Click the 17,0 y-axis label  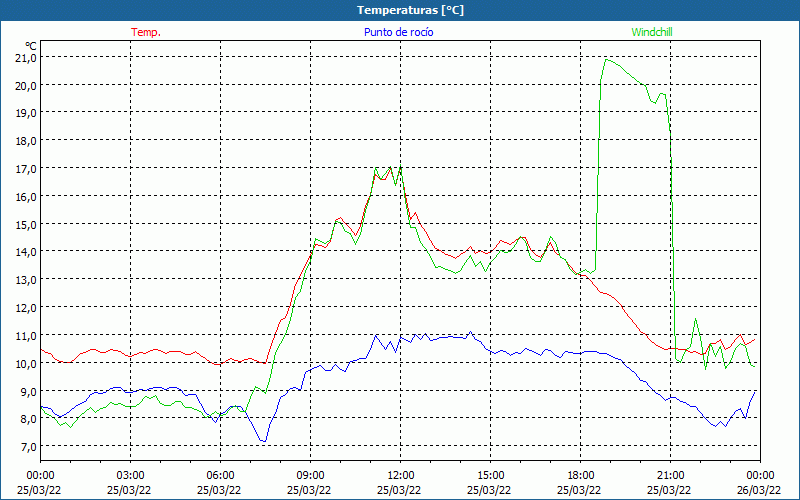tap(26, 169)
